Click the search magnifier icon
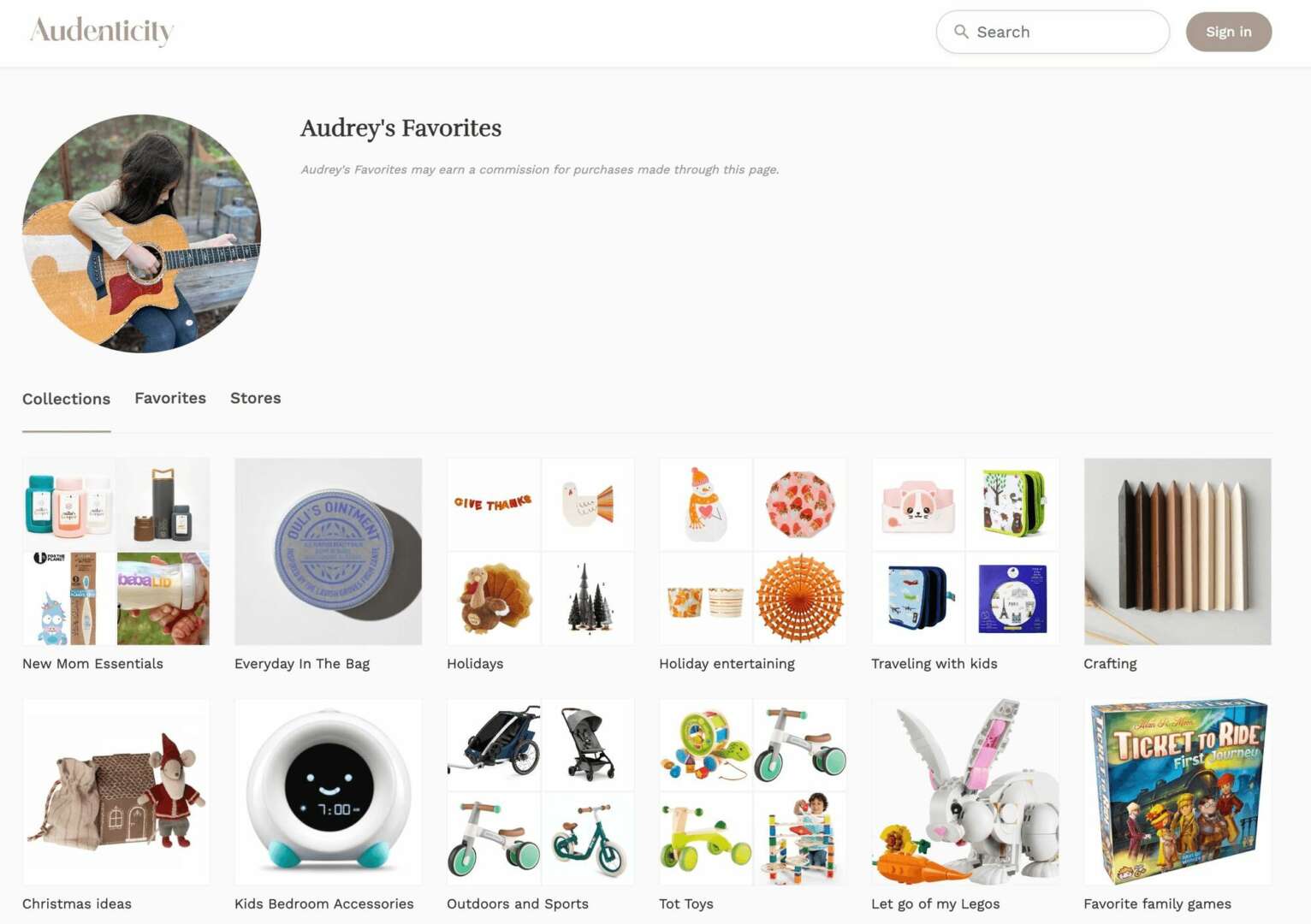1311x924 pixels. tap(961, 32)
